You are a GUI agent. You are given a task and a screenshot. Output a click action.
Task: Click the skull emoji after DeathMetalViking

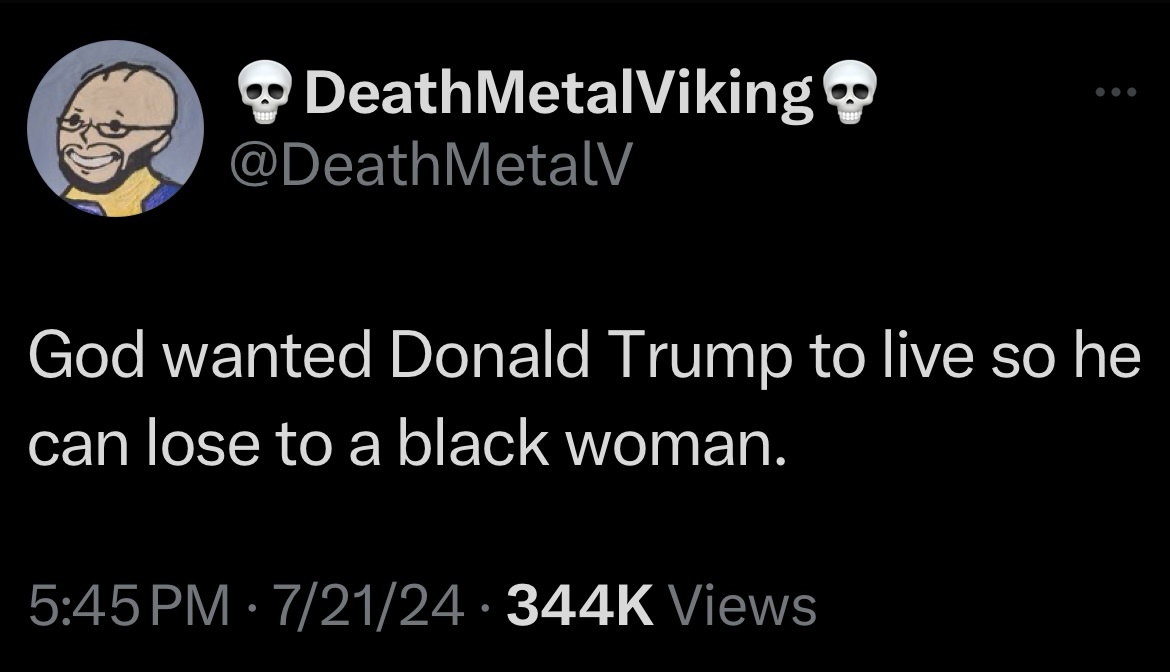pos(849,92)
